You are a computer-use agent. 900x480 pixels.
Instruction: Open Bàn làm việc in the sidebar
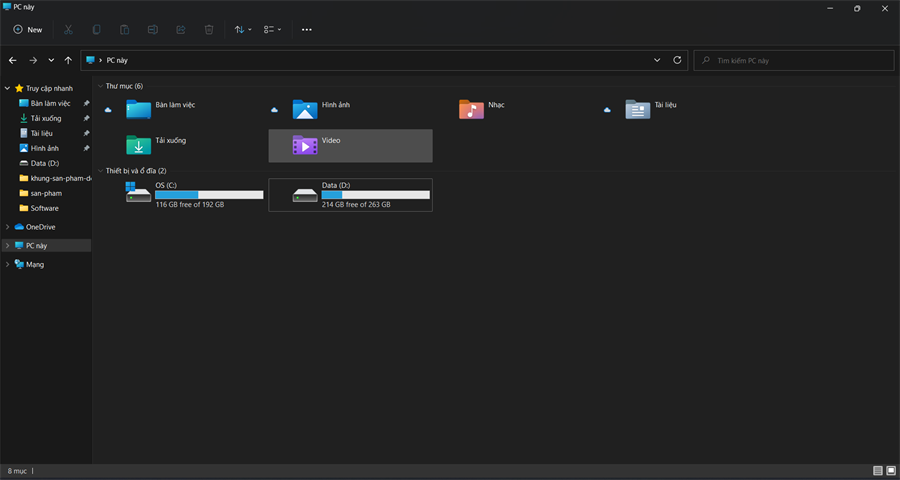pyautogui.click(x=51, y=103)
